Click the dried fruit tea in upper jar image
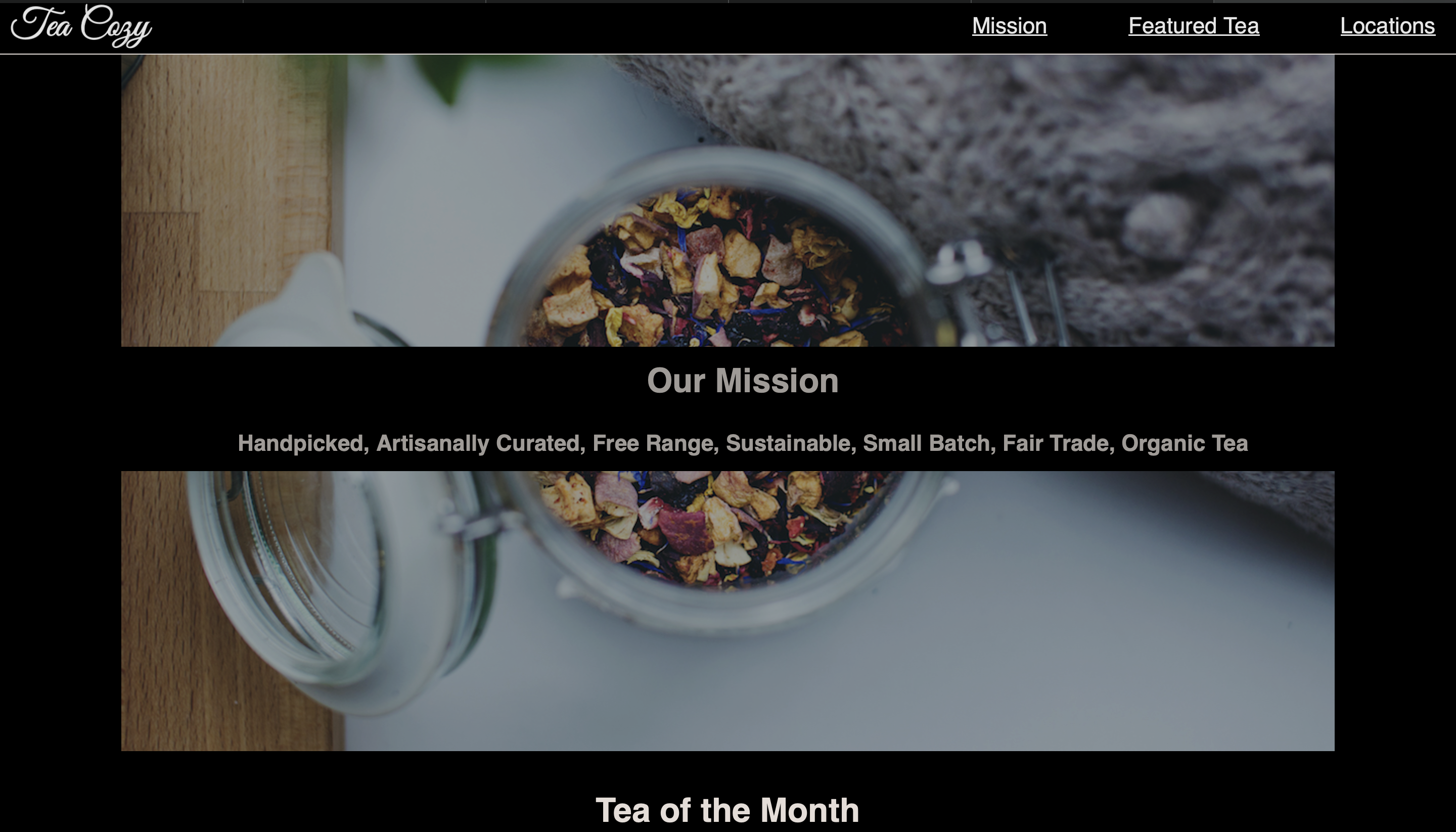 714,268
